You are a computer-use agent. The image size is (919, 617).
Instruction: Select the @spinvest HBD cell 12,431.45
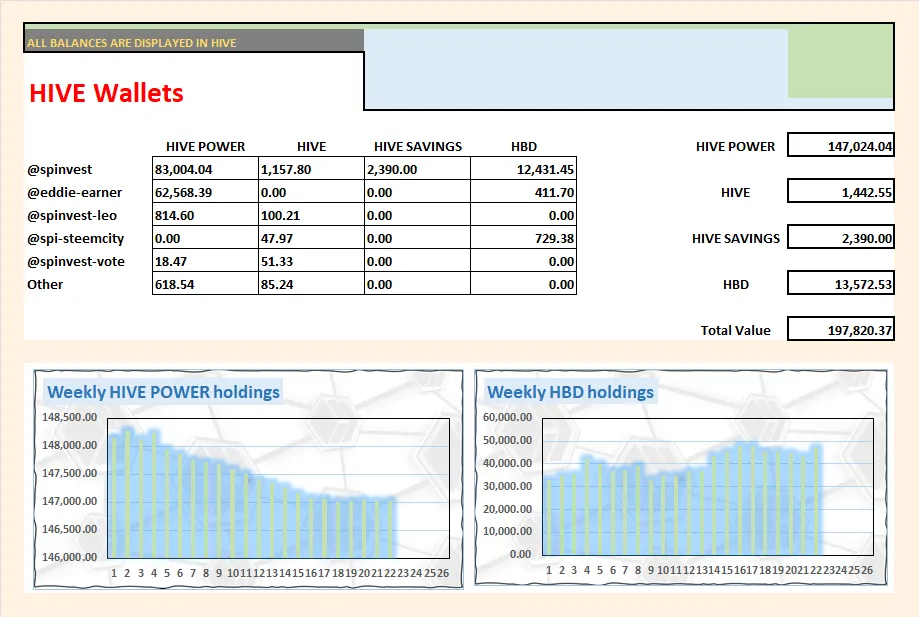tap(523, 169)
